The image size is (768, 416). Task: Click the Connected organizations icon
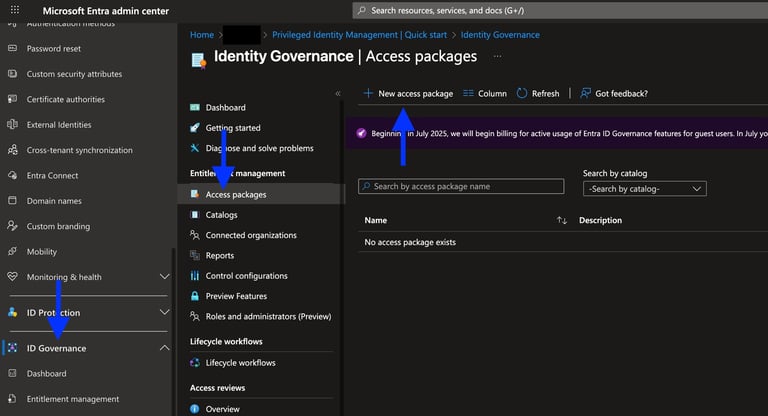pos(194,235)
